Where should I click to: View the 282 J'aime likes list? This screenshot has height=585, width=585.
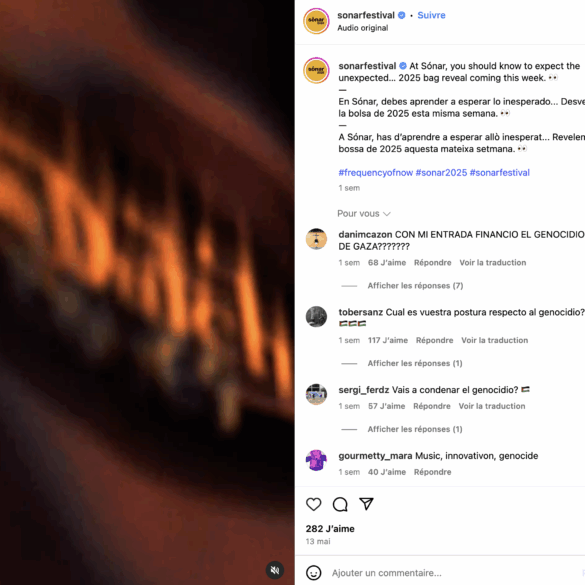[330, 529]
